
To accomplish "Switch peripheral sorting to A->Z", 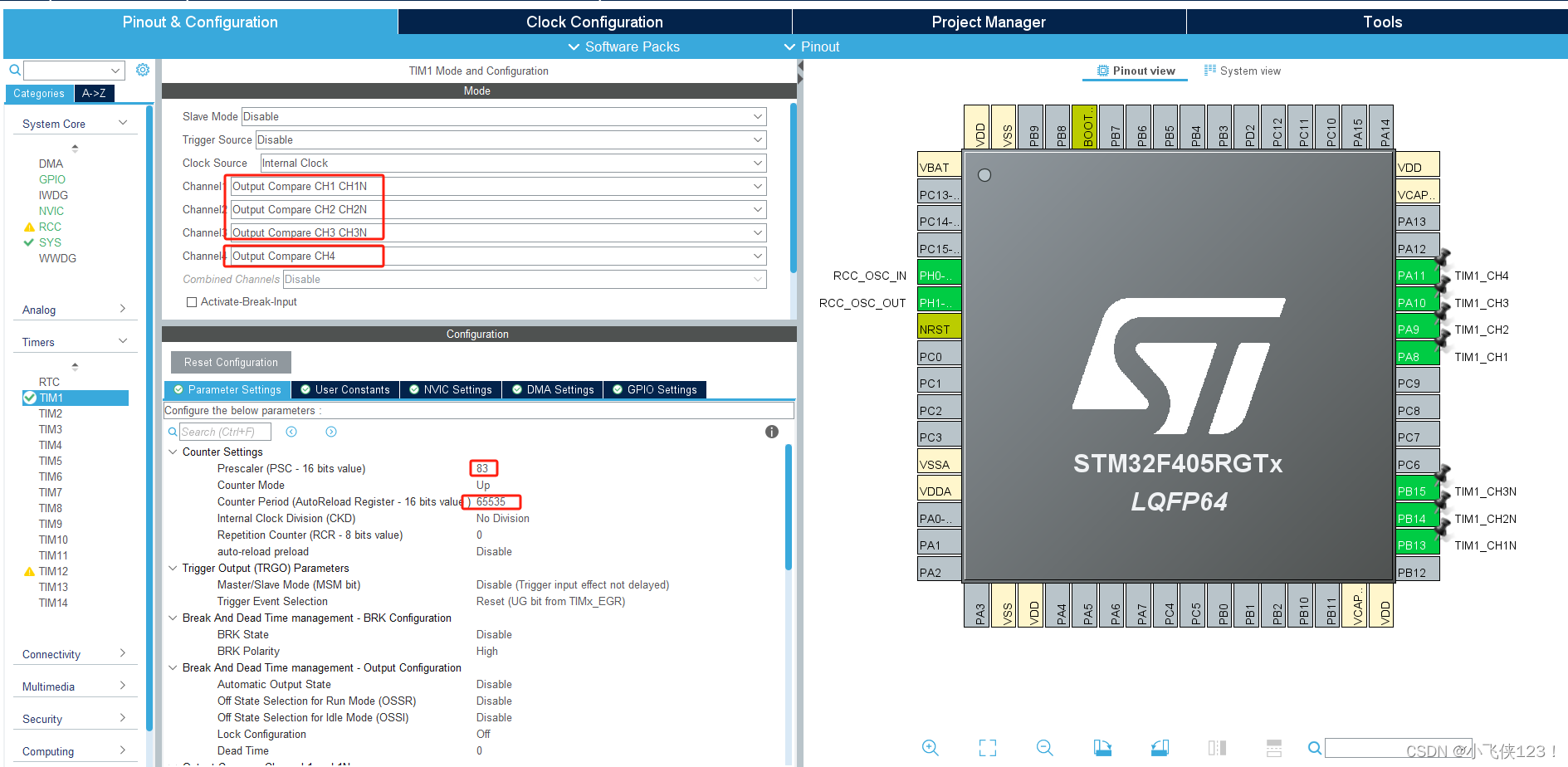I will coord(94,93).
